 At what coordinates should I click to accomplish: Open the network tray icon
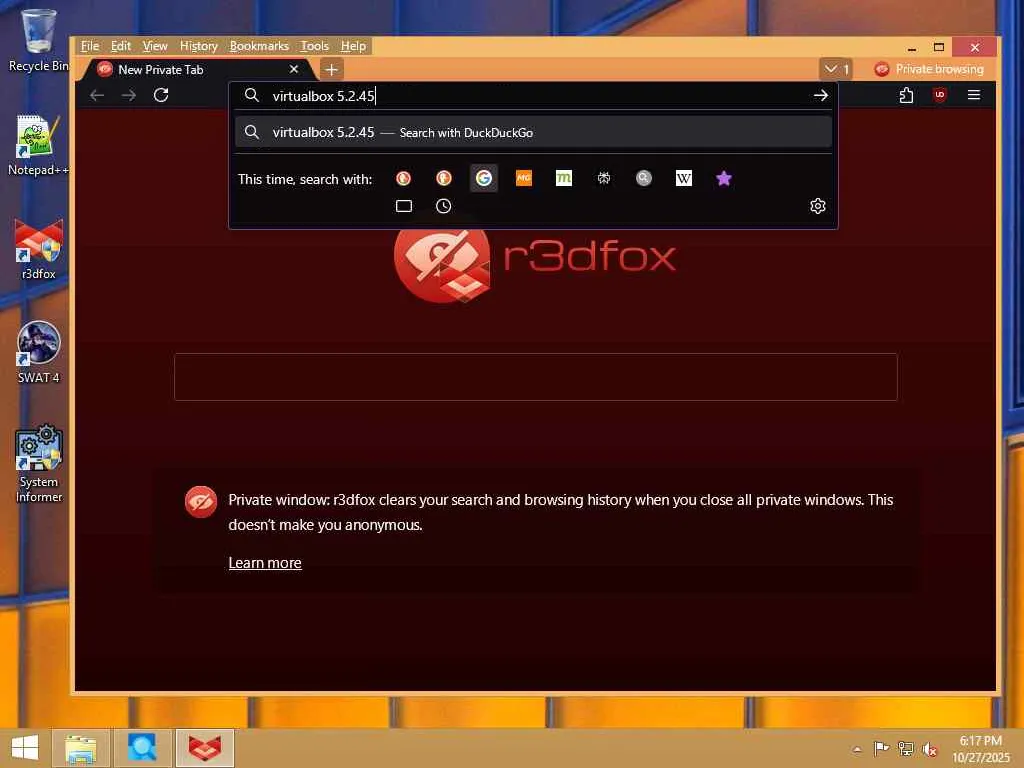pyautogui.click(x=906, y=748)
